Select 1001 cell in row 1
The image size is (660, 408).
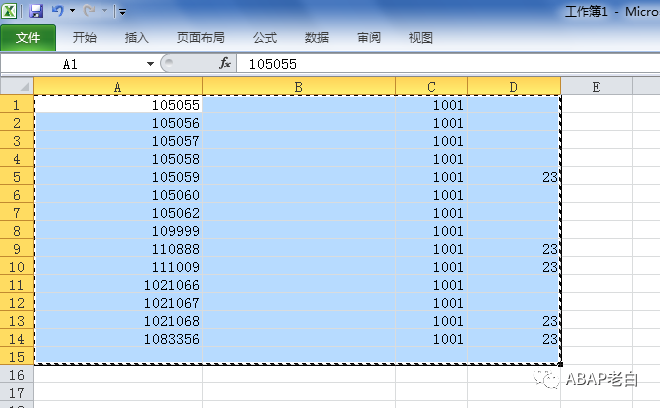click(x=431, y=104)
